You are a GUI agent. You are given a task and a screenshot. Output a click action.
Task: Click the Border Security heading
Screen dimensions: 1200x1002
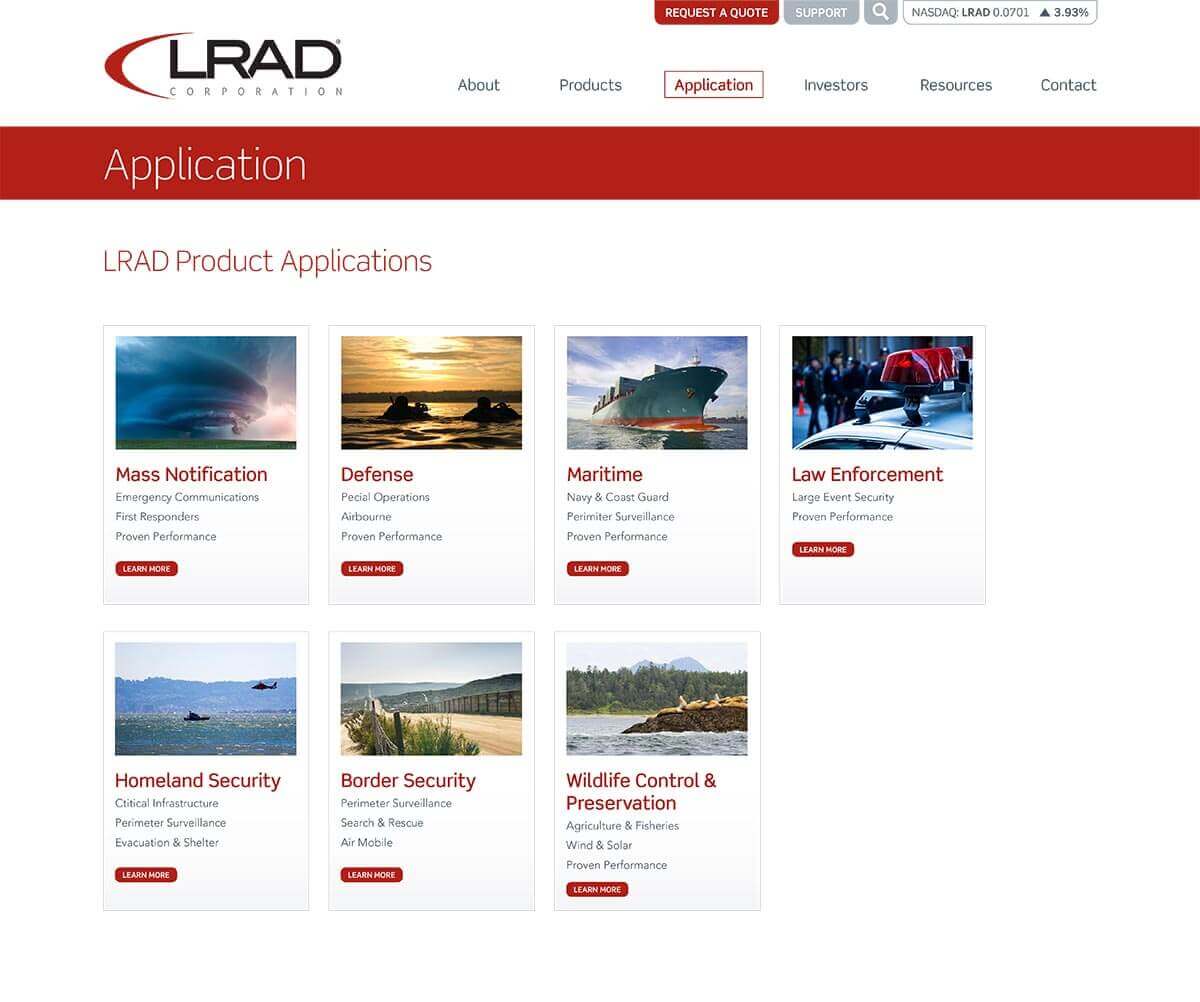pyautogui.click(x=408, y=780)
